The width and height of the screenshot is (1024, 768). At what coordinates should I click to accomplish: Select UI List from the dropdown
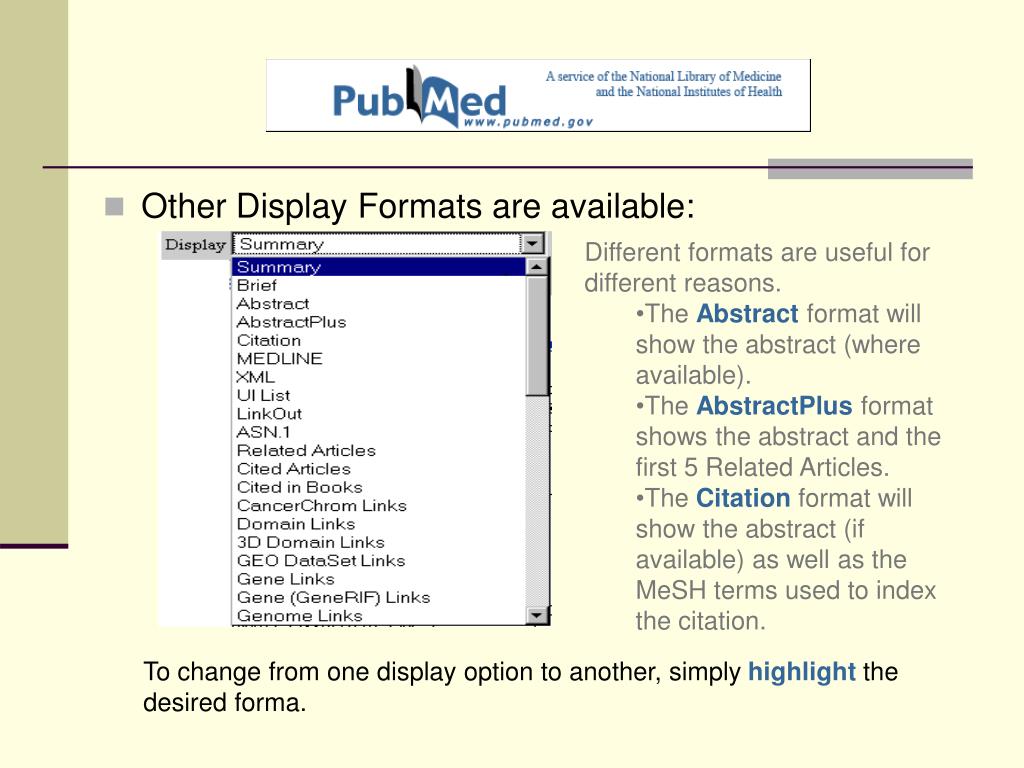tap(379, 395)
